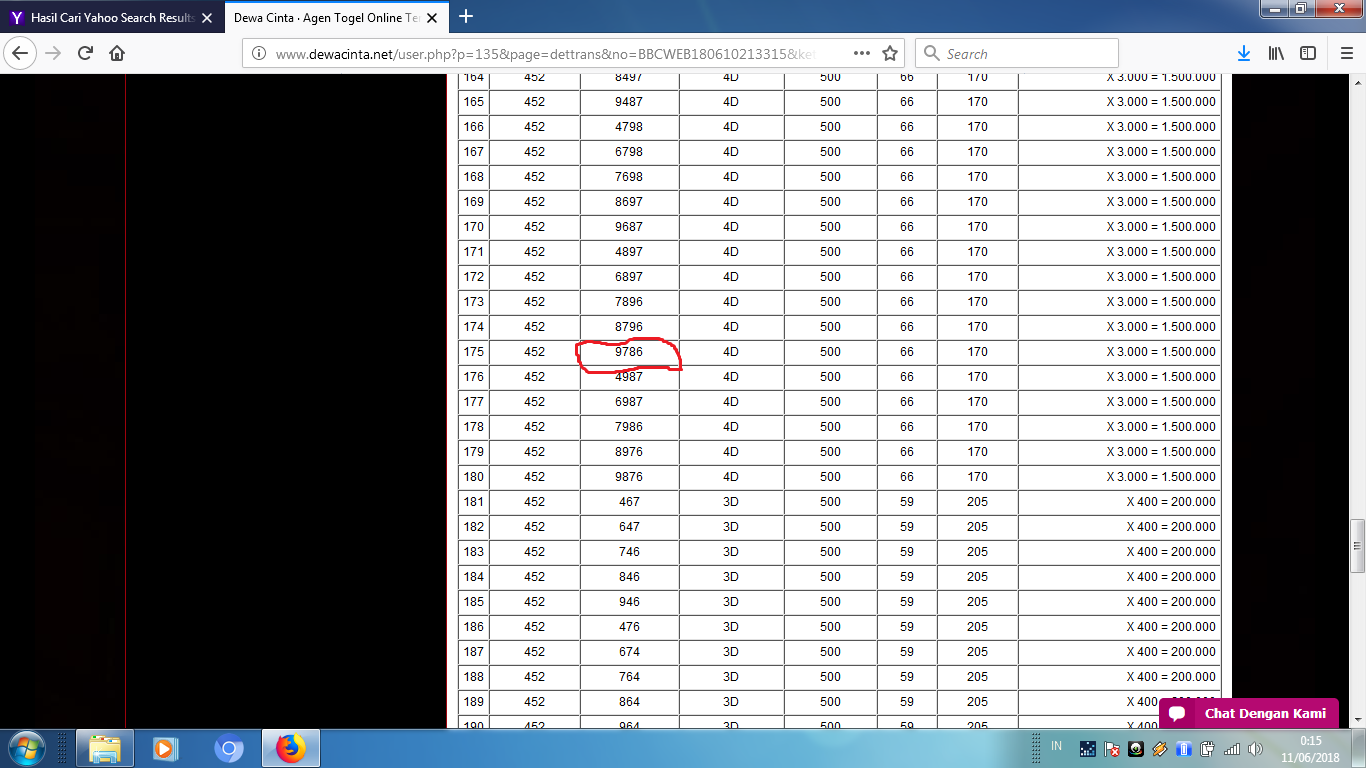Show site information for dewacinta.net
The image size is (1366, 768).
coord(259,54)
